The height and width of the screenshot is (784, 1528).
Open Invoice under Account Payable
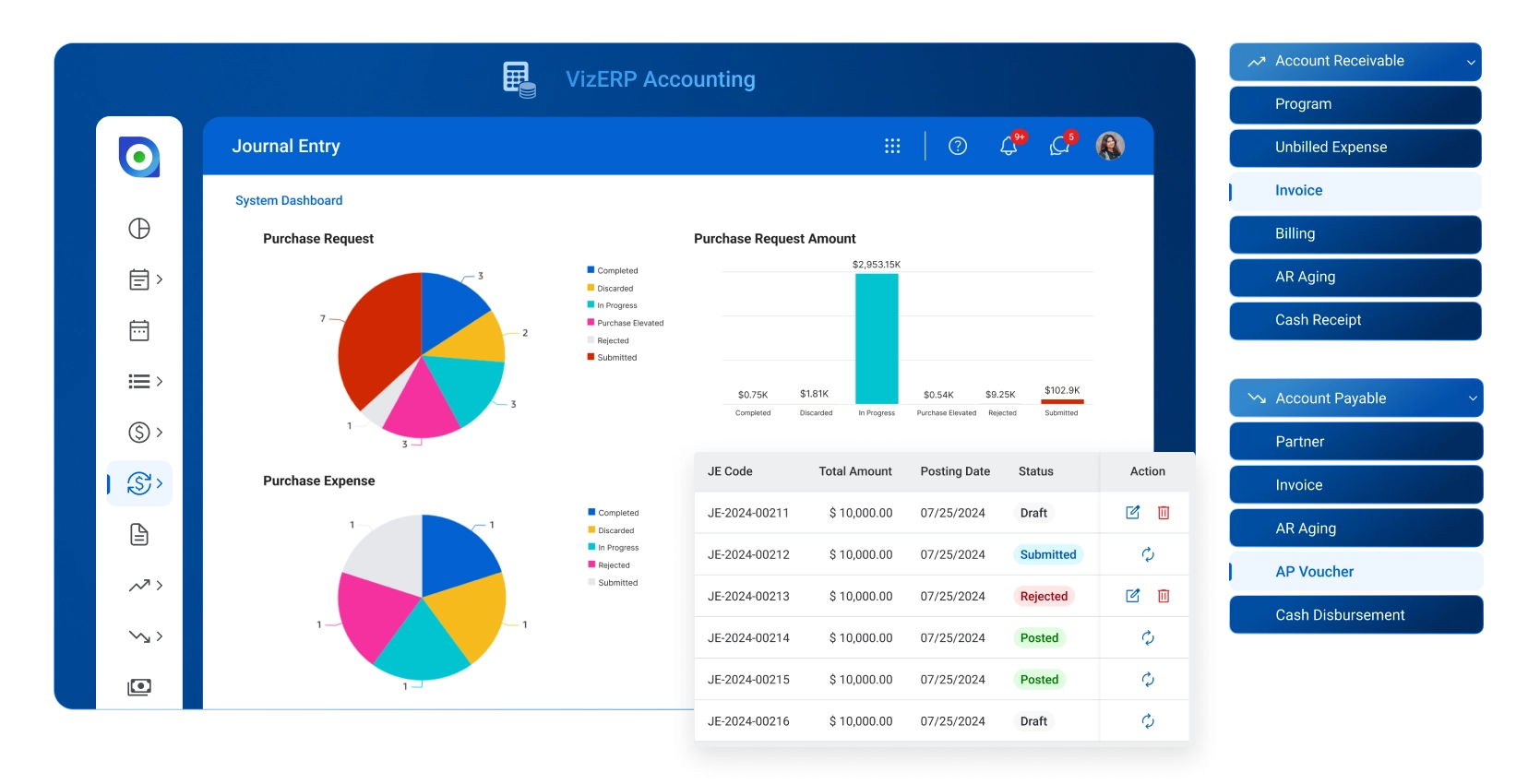coord(1355,485)
